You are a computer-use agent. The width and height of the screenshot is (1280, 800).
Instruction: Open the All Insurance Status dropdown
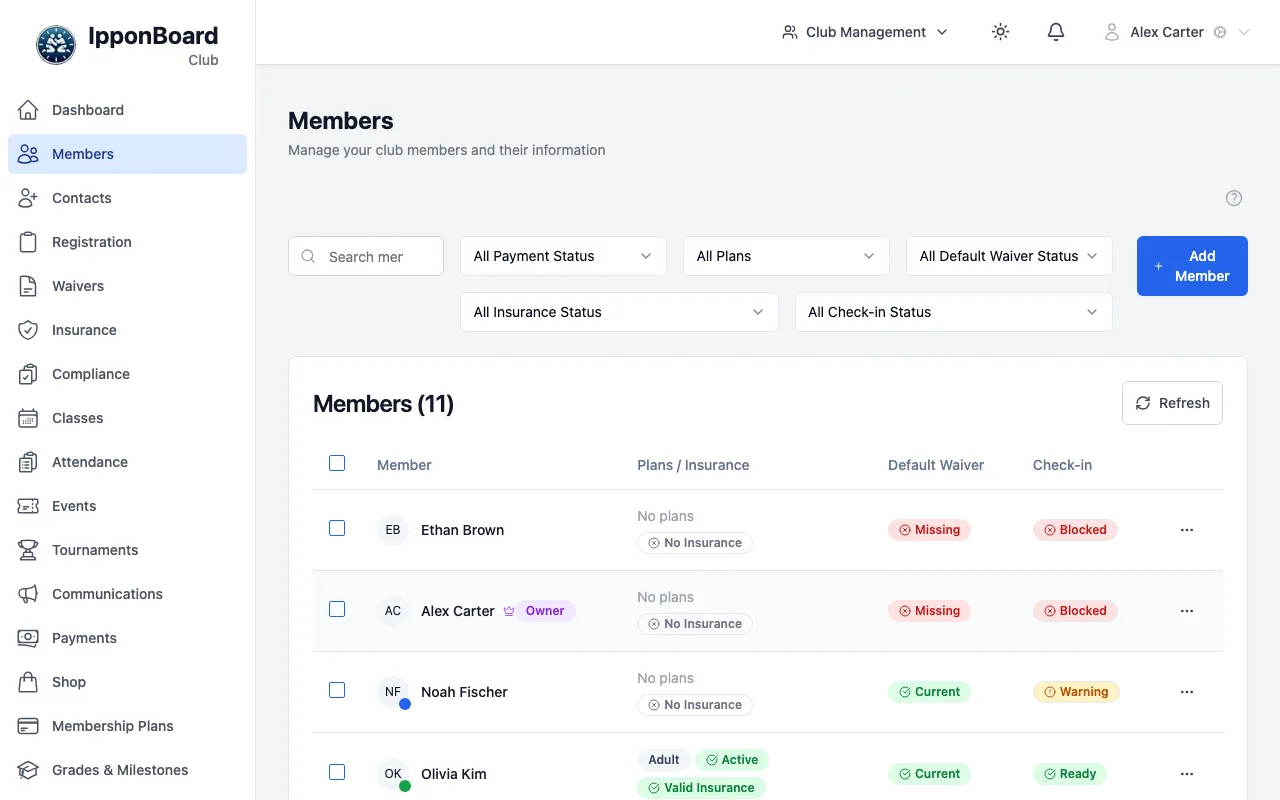tap(619, 312)
